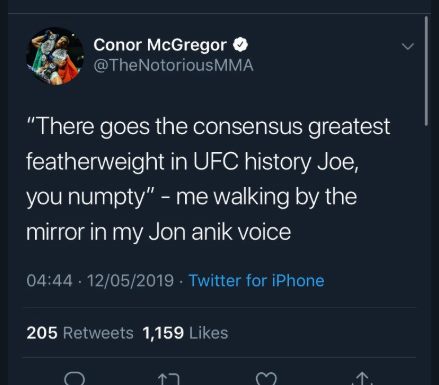Open the @TheNotoriousMMA handle
The image size is (439, 385).
pyautogui.click(x=173, y=65)
